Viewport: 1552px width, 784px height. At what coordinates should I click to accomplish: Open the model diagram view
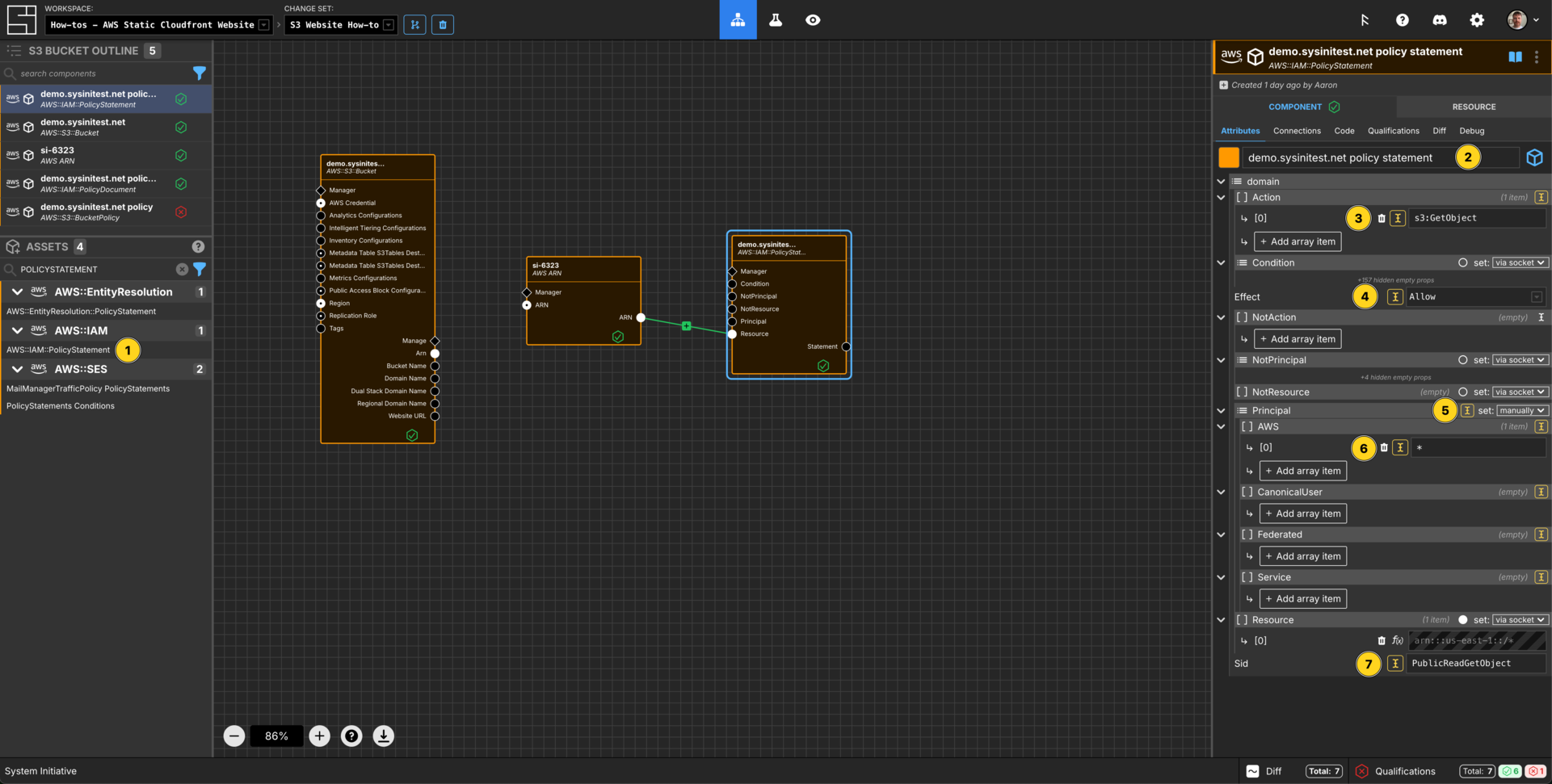738,20
